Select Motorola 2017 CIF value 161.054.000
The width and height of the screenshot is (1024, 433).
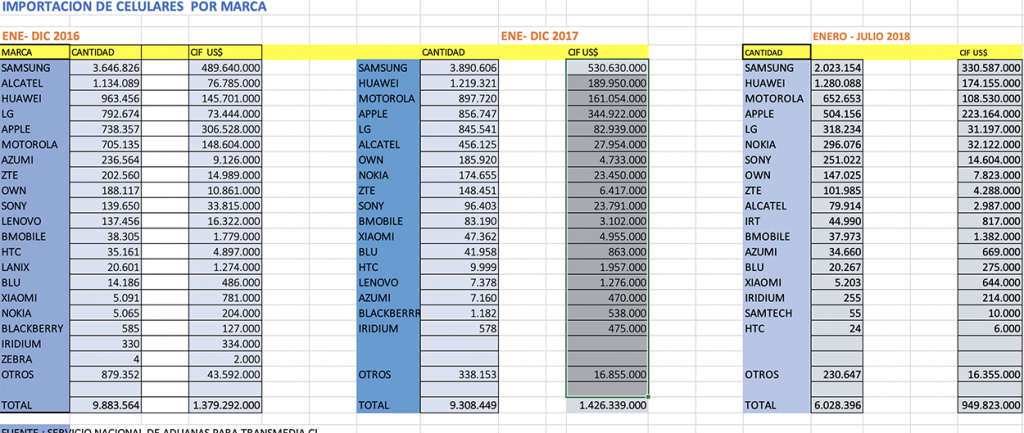[607, 99]
